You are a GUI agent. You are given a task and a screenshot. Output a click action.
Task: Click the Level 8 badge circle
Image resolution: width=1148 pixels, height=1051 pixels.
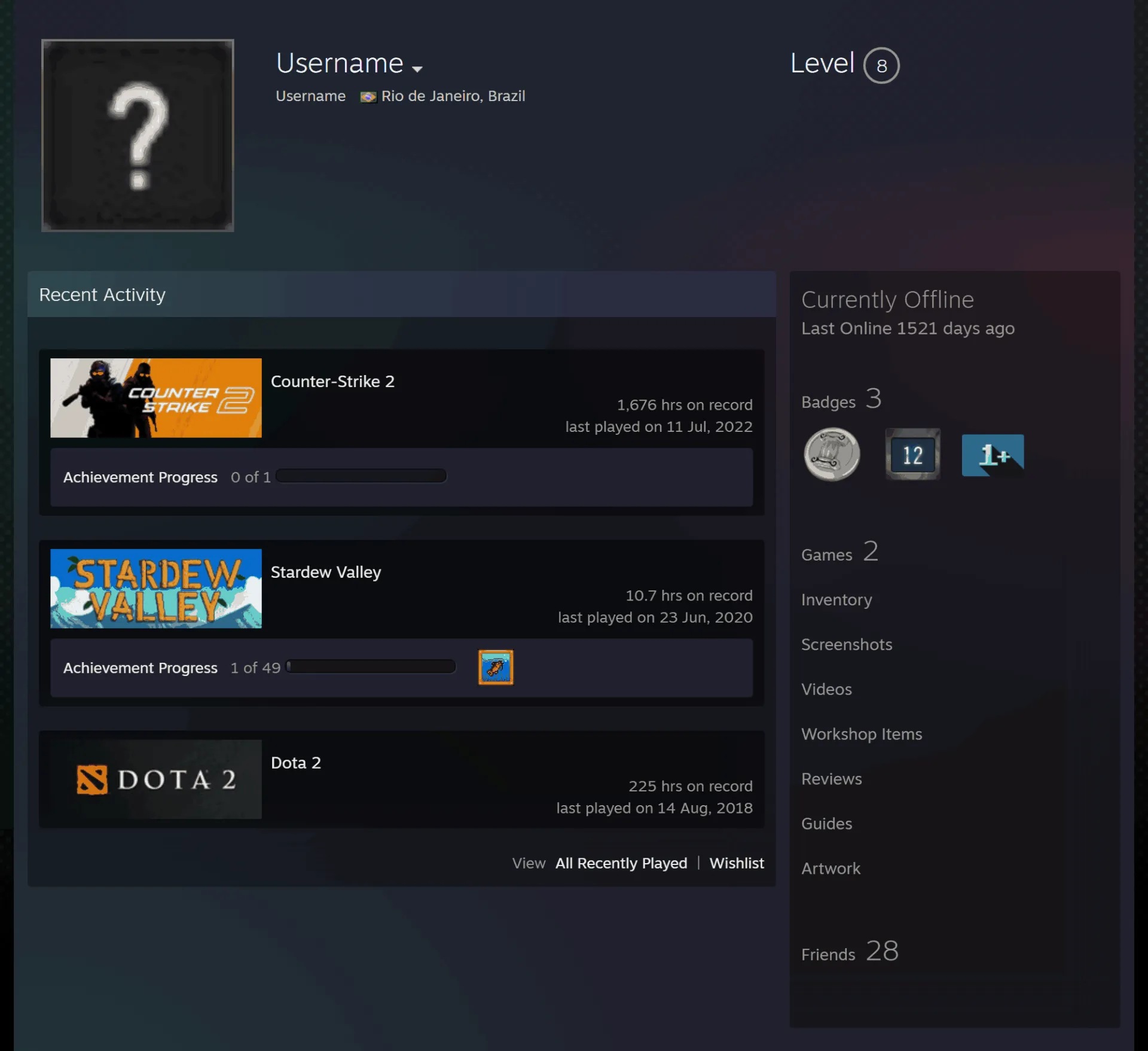(881, 65)
